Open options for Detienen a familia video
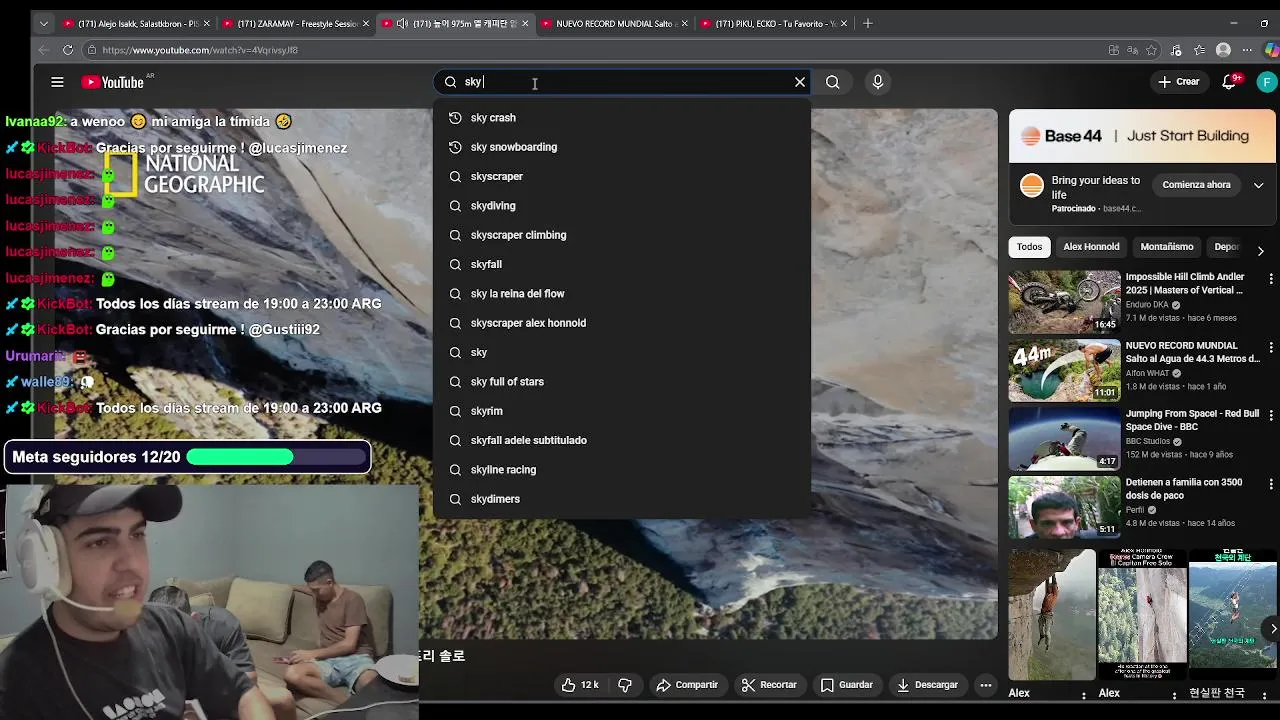 [x=1271, y=484]
